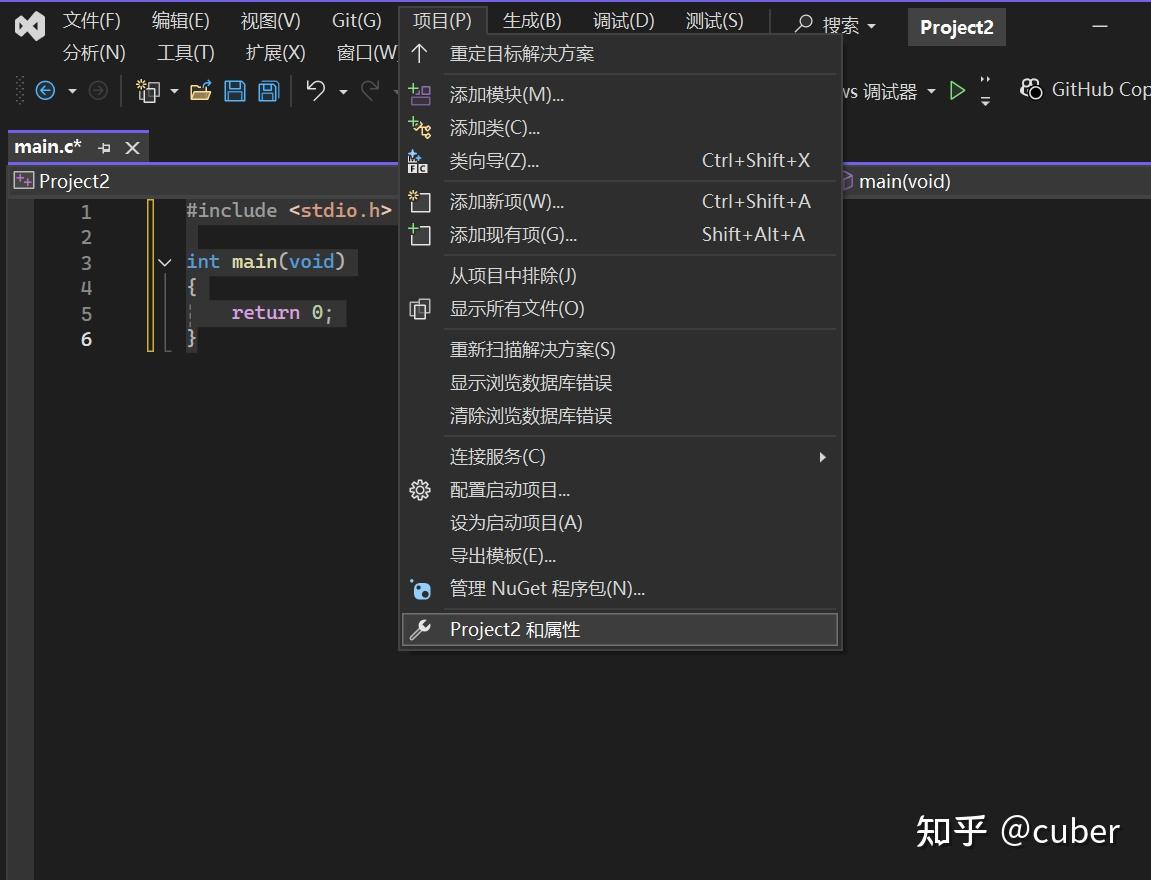Image resolution: width=1151 pixels, height=880 pixels.
Task: Choose 添加新项(W)... entry
Action: click(620, 202)
